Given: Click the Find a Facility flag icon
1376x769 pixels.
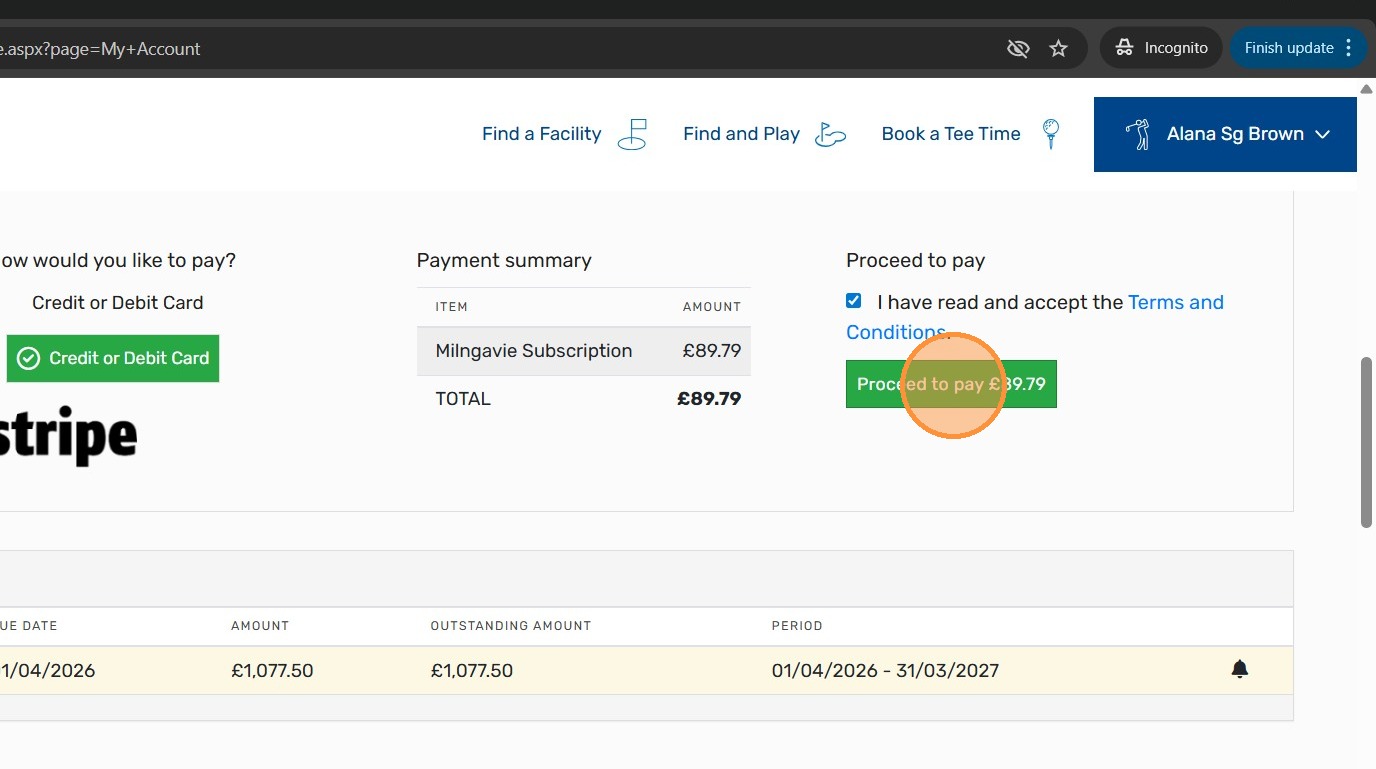Looking at the screenshot, I should (x=632, y=134).
